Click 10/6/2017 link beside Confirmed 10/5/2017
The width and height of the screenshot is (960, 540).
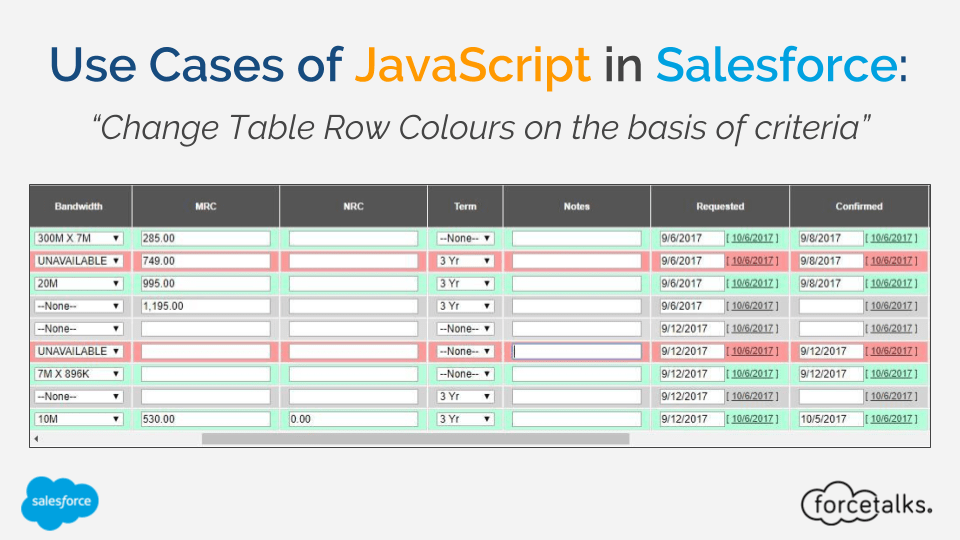pyautogui.click(x=891, y=419)
